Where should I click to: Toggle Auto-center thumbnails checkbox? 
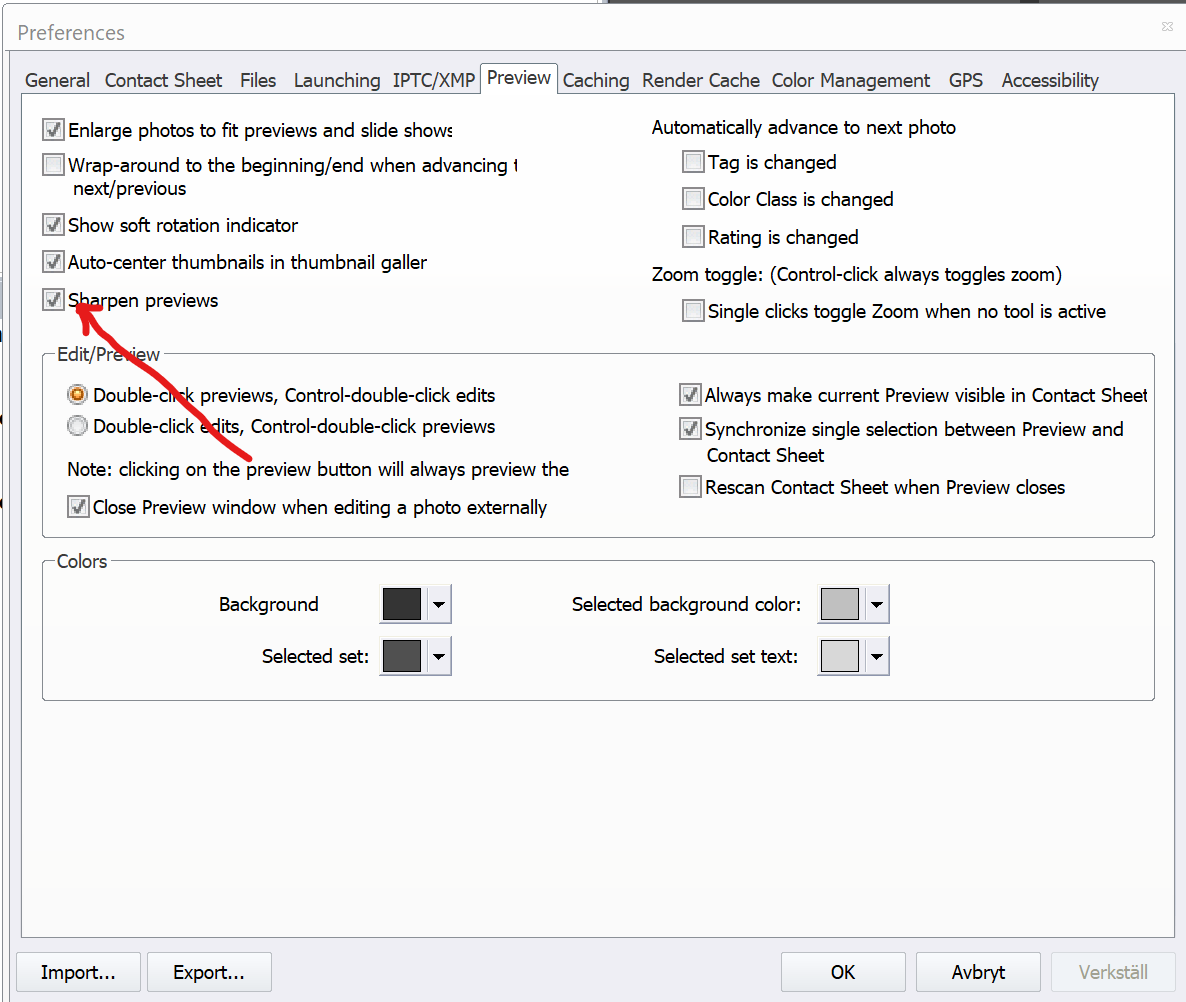[x=53, y=262]
